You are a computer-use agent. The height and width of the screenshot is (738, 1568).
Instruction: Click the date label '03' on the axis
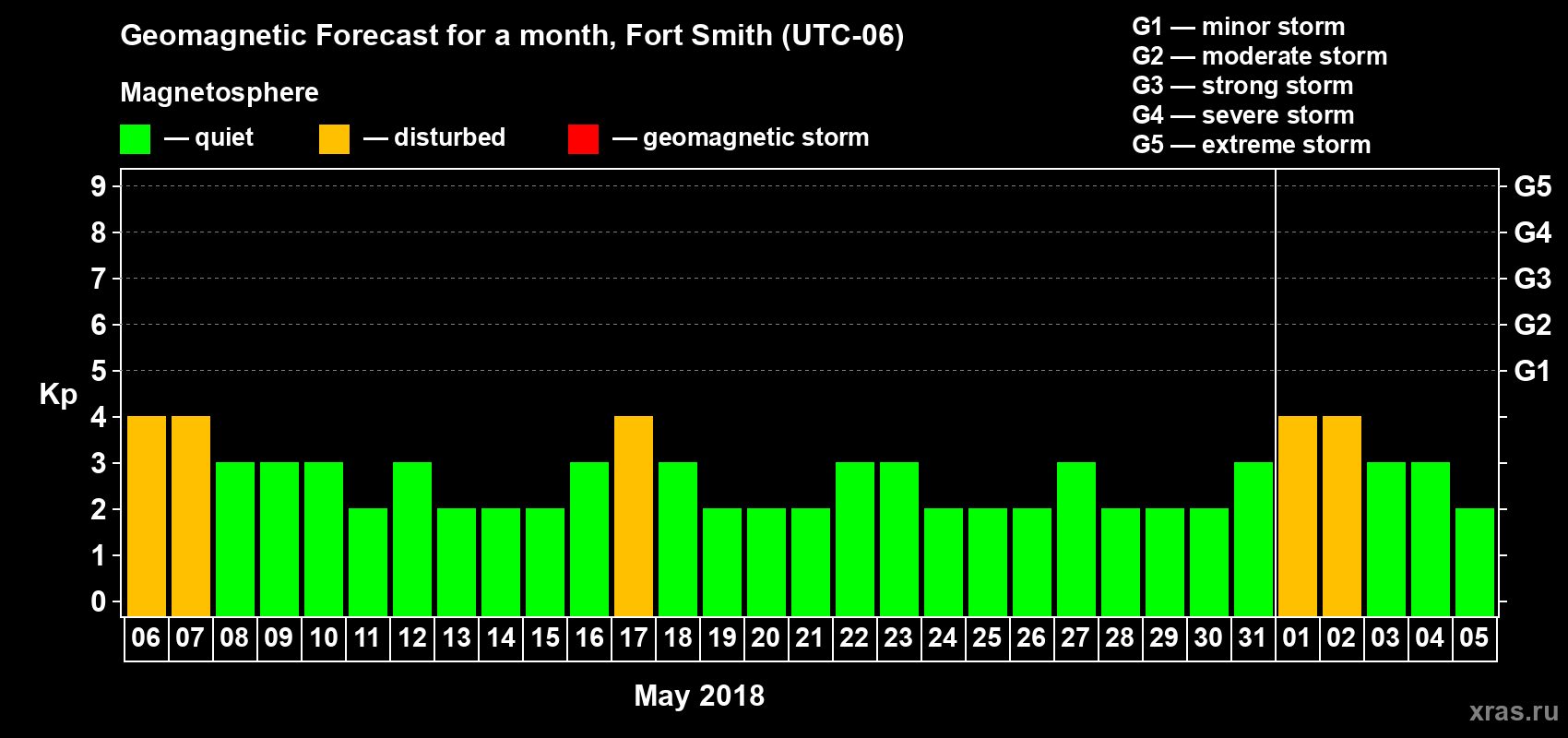click(x=1385, y=637)
